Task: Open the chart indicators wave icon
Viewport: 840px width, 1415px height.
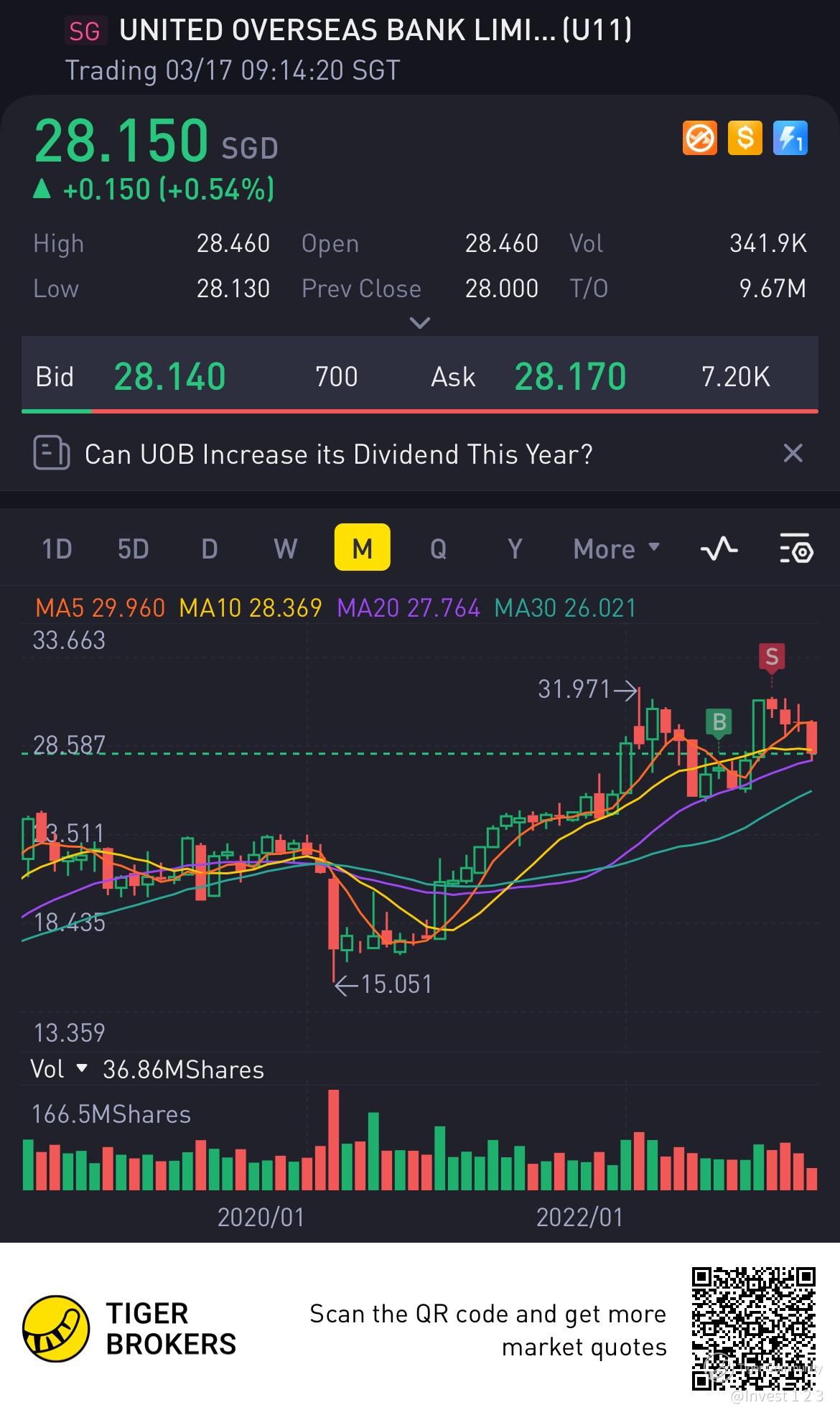Action: (719, 548)
